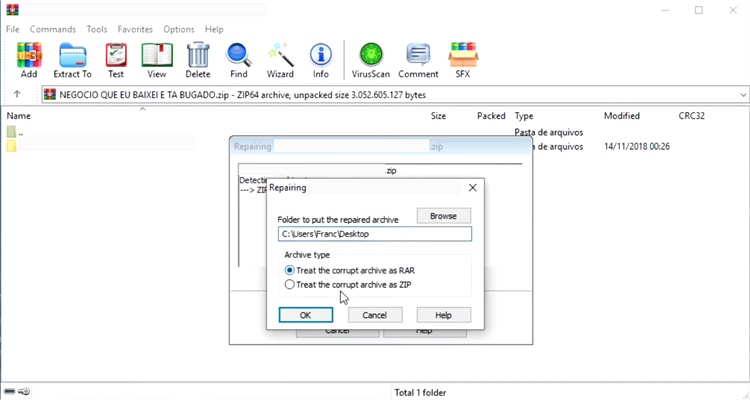Viewport: 750px width, 400px height.
Task: Click the Add archive toolbar icon
Action: pyautogui.click(x=29, y=60)
